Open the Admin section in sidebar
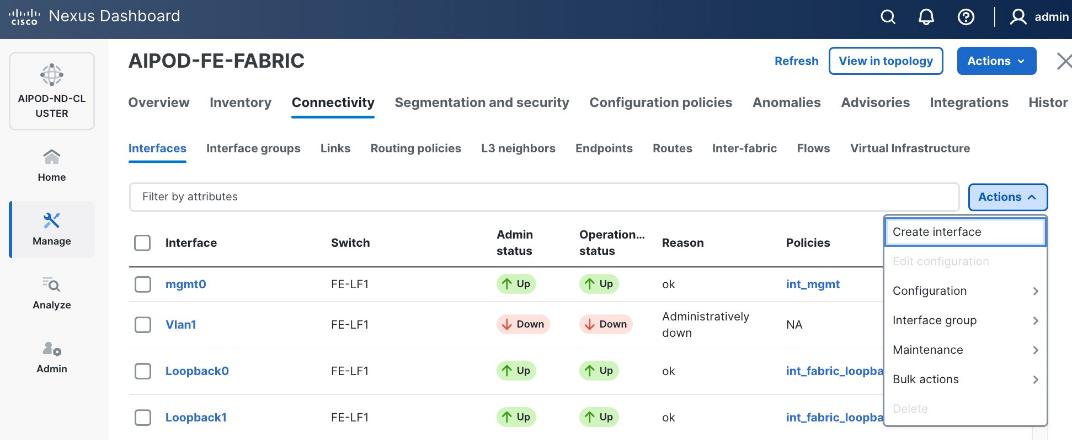This screenshot has height=440, width=1072. [x=52, y=357]
